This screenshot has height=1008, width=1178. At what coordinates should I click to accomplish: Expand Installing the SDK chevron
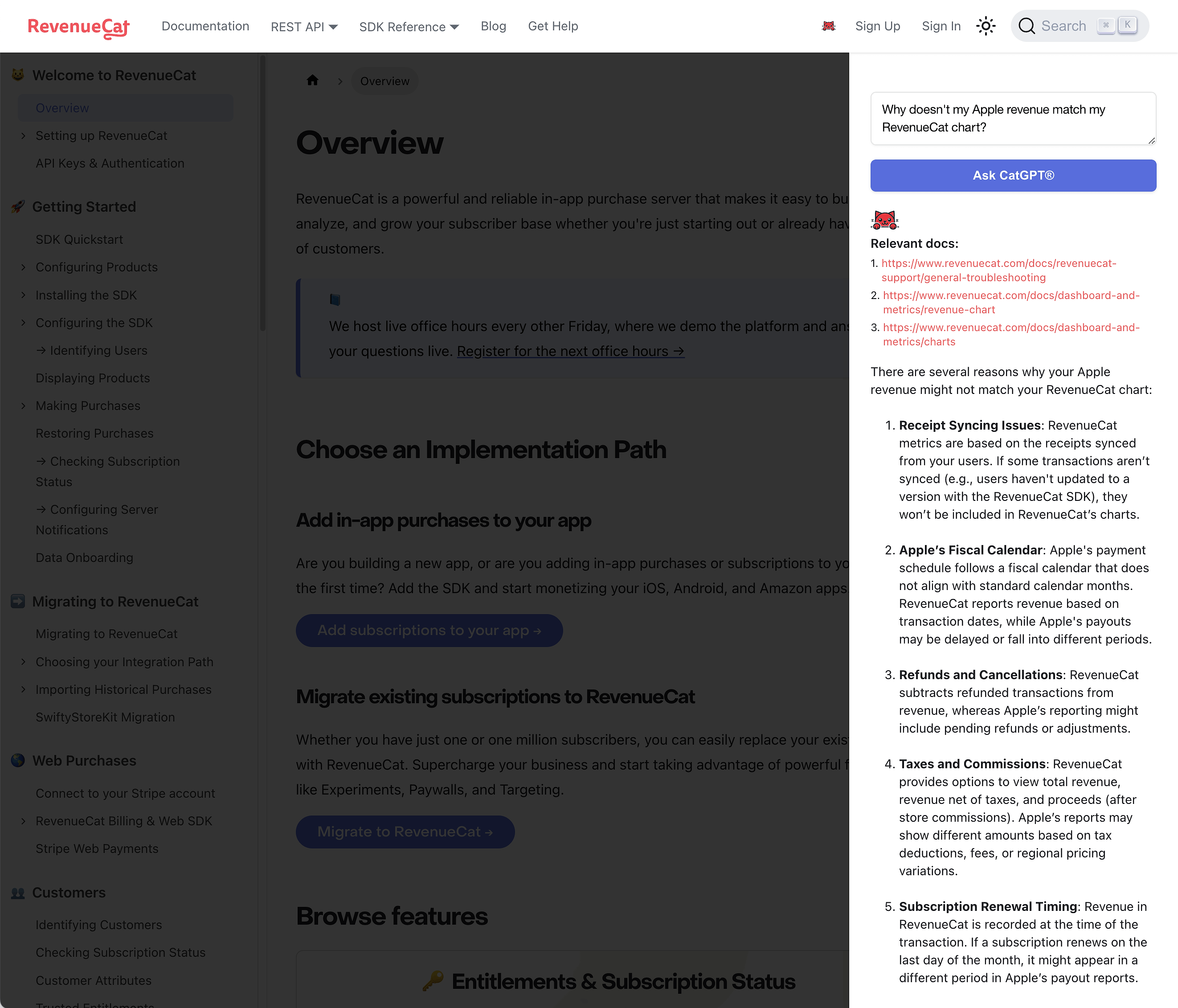click(x=23, y=295)
